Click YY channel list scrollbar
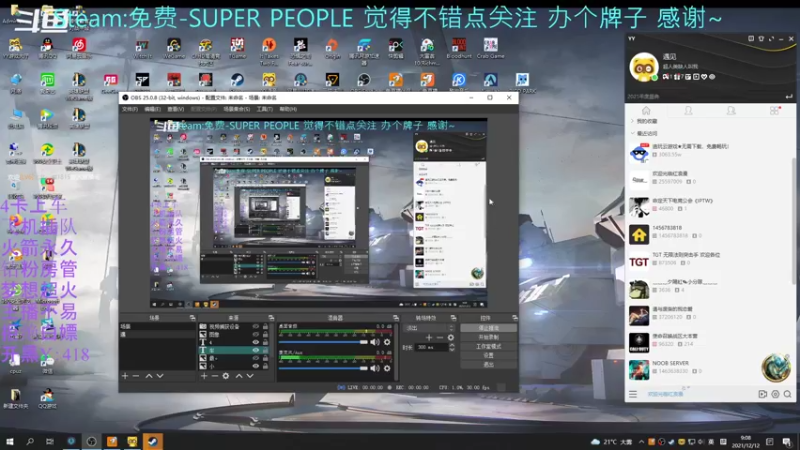Screen dimensions: 800x450 (x=793, y=219)
